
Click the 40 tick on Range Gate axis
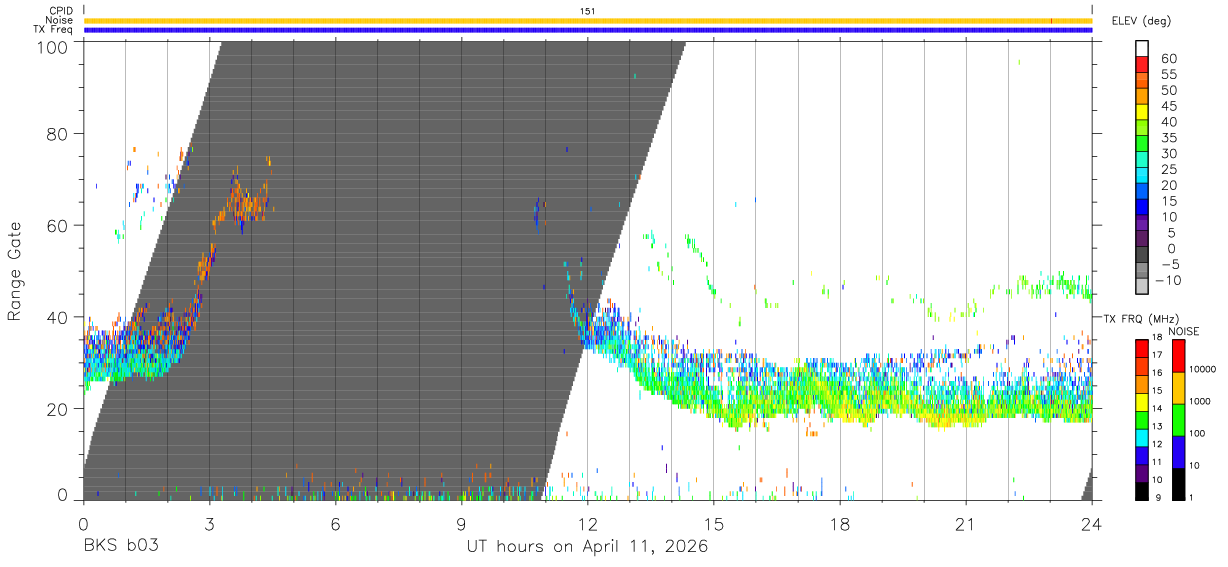[59, 317]
